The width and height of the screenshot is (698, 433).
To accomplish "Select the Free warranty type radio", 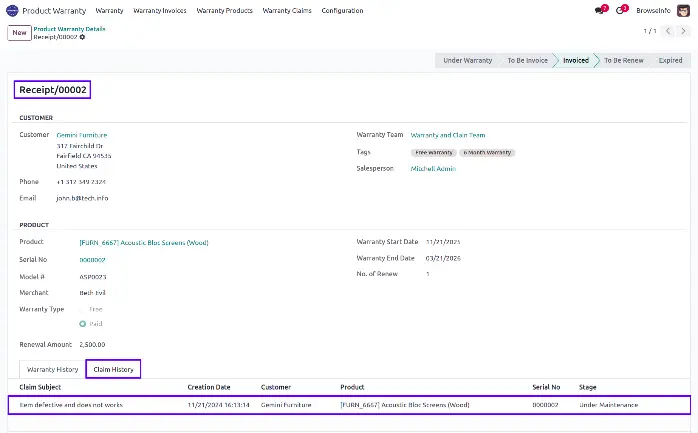I will 83,309.
